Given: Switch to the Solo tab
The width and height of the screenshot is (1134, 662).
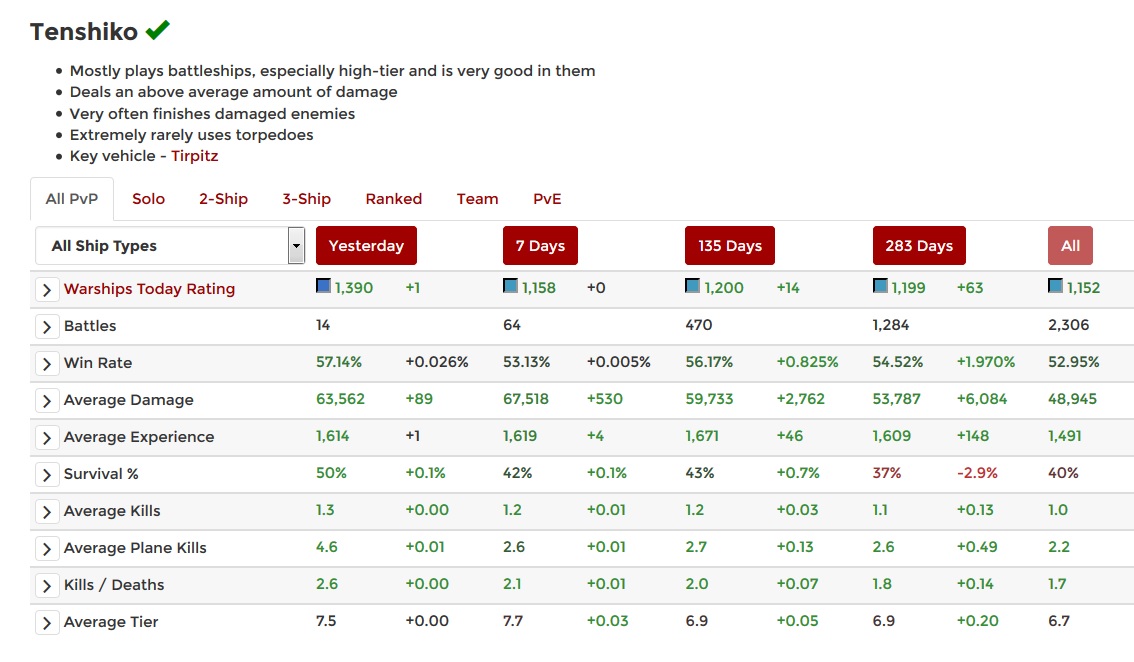Looking at the screenshot, I should coord(148,199).
